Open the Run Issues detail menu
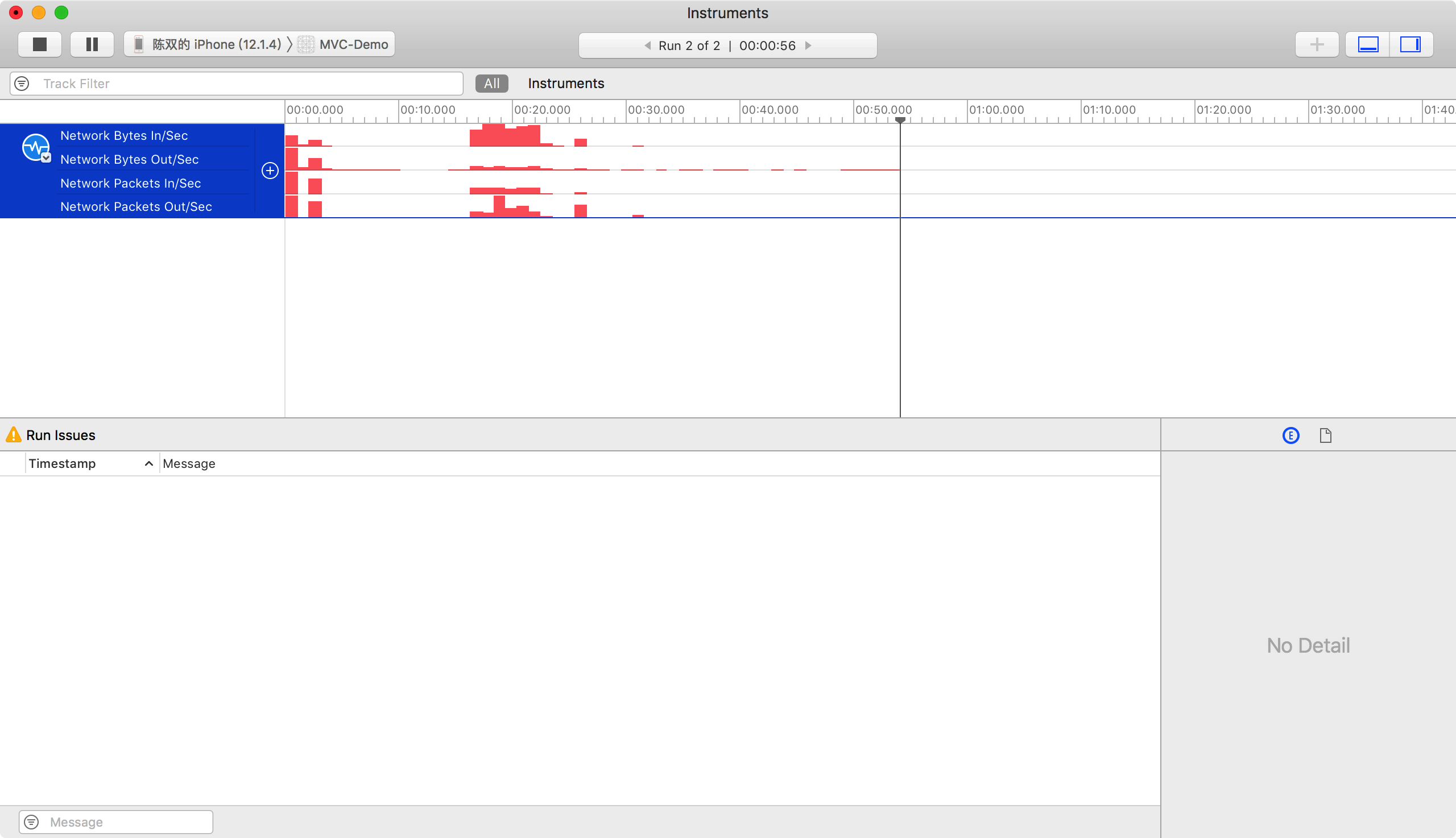 (x=60, y=435)
